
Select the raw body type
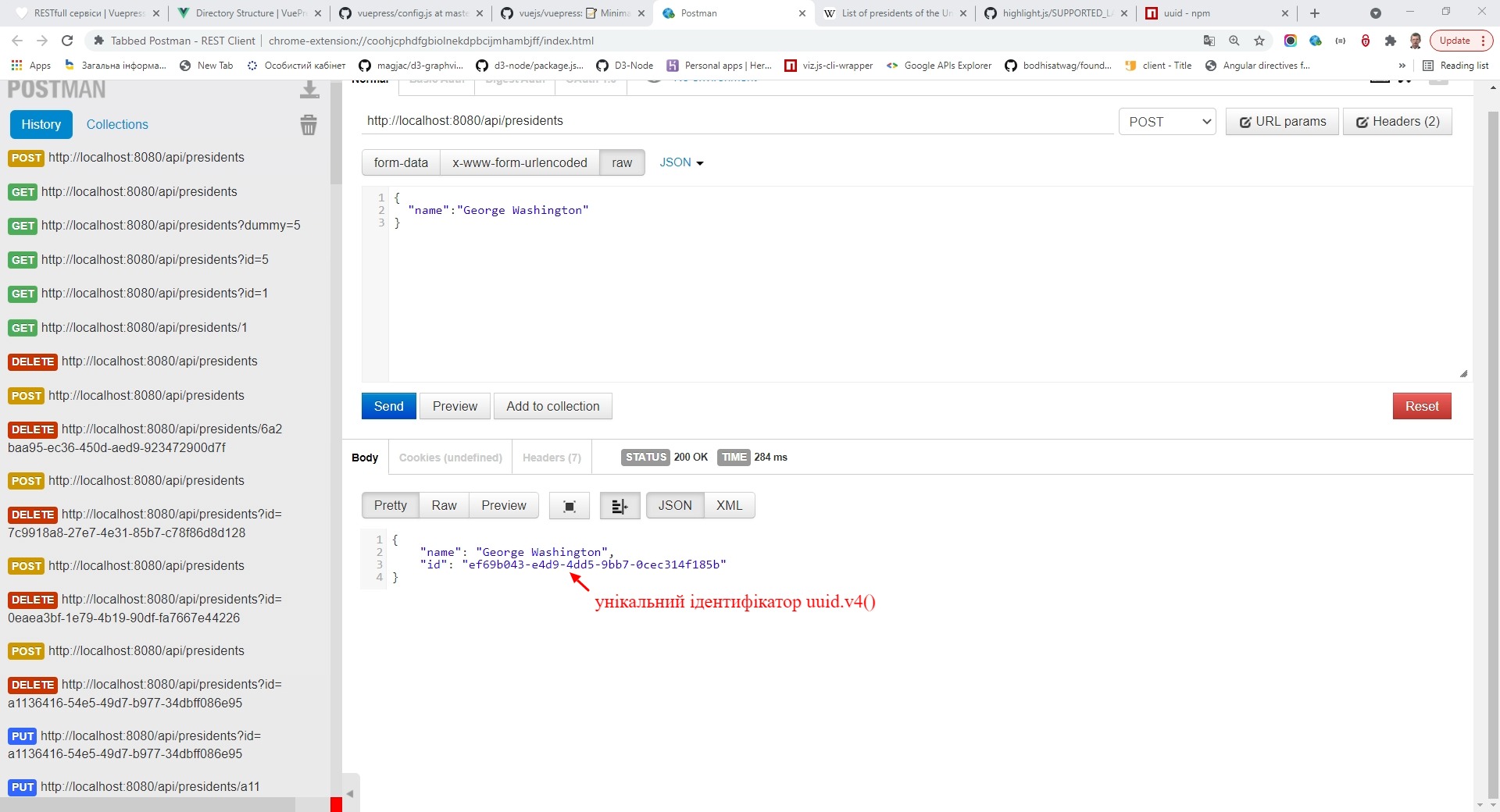pos(622,162)
